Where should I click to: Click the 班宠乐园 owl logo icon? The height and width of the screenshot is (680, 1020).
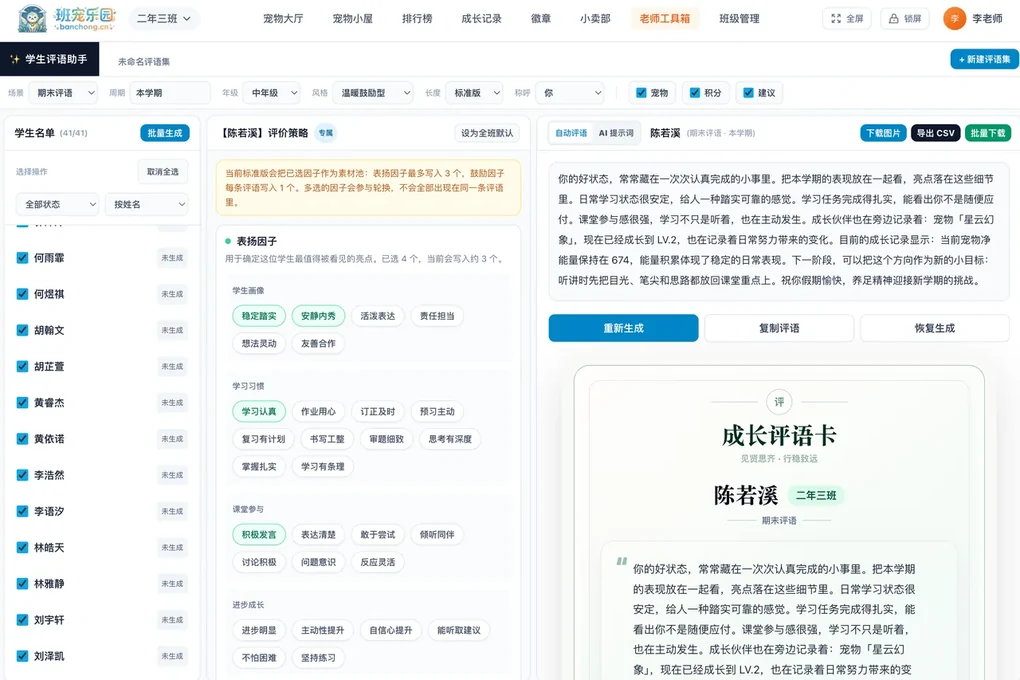(x=33, y=18)
